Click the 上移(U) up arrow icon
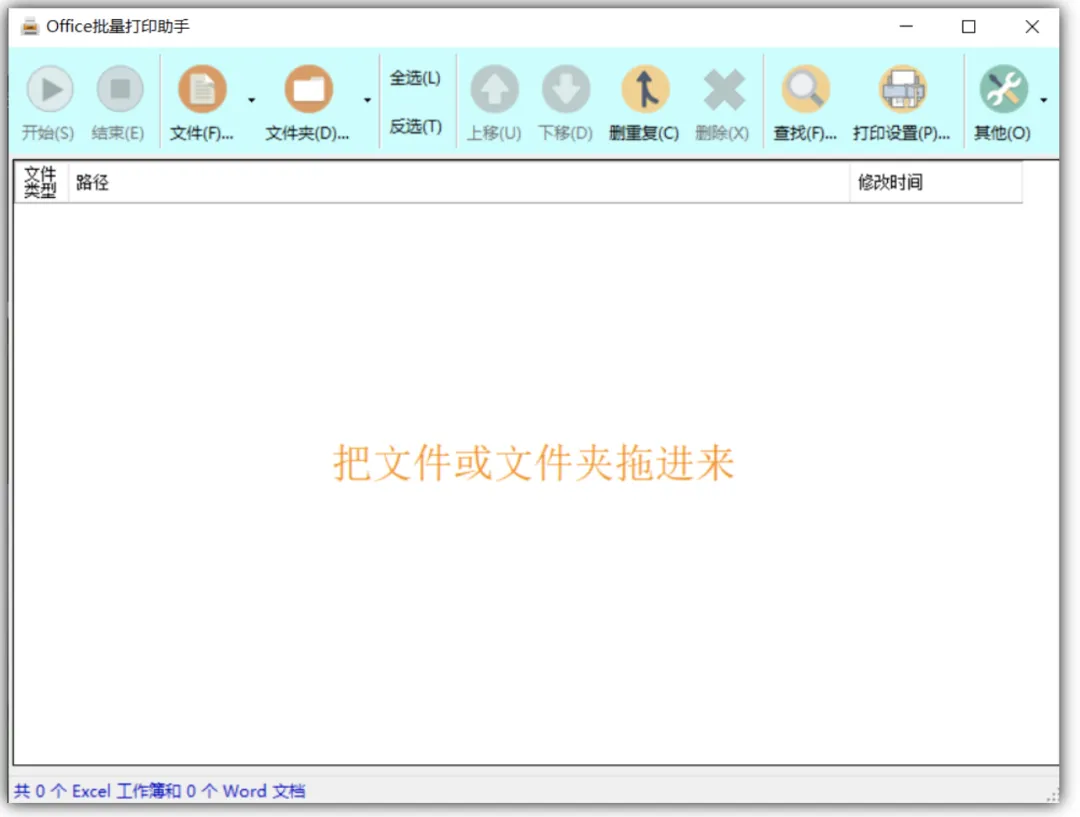Image resolution: width=1080 pixels, height=817 pixels. tap(494, 90)
